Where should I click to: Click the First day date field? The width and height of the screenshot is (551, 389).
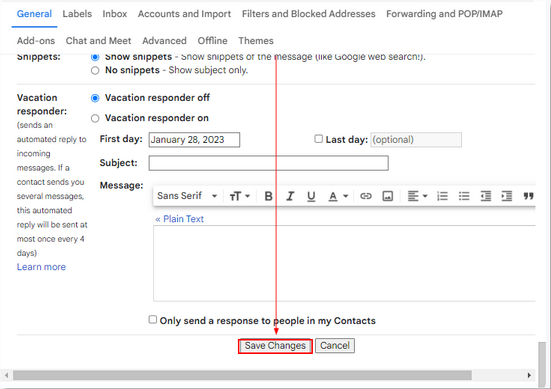[x=194, y=140]
